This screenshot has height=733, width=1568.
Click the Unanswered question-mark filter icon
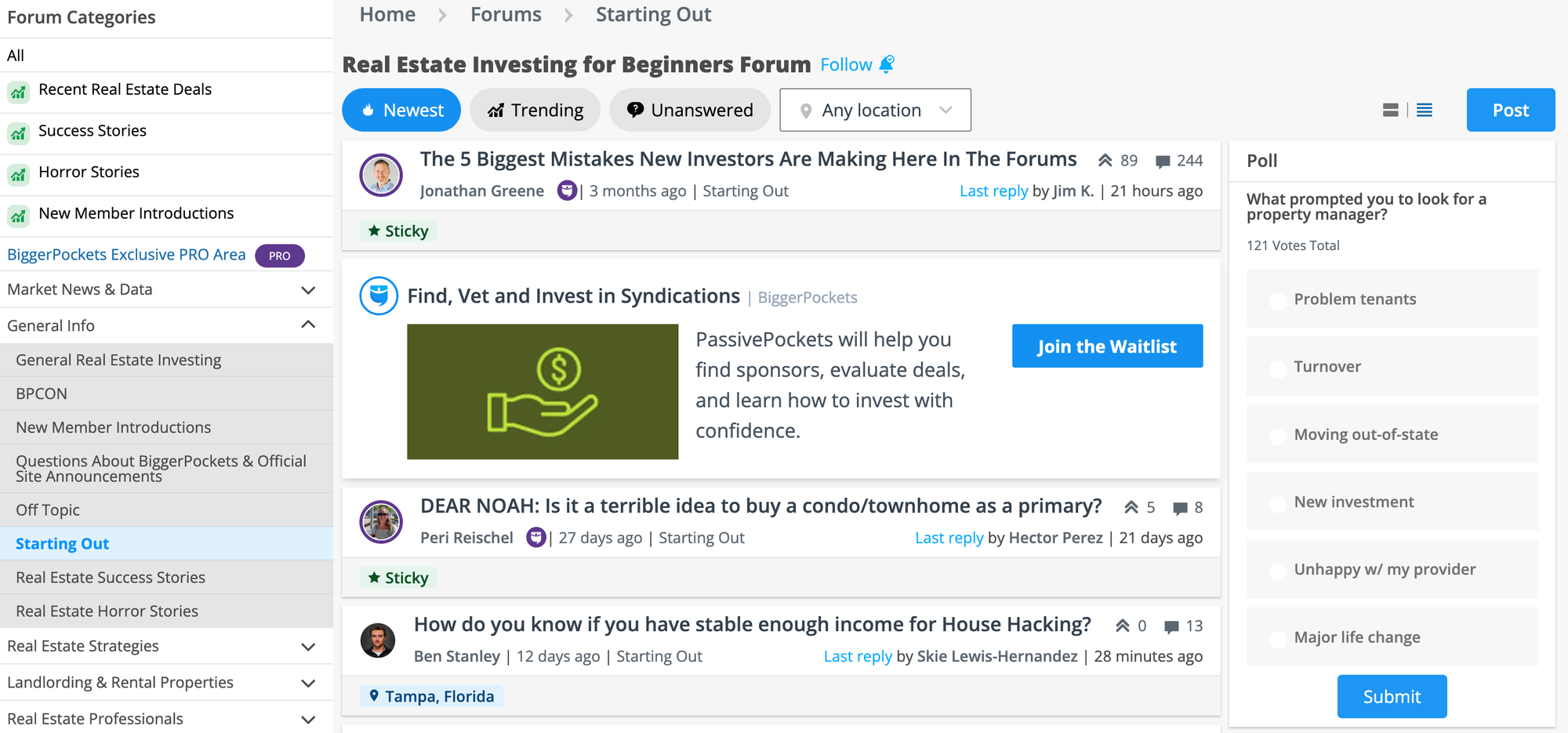pos(634,110)
